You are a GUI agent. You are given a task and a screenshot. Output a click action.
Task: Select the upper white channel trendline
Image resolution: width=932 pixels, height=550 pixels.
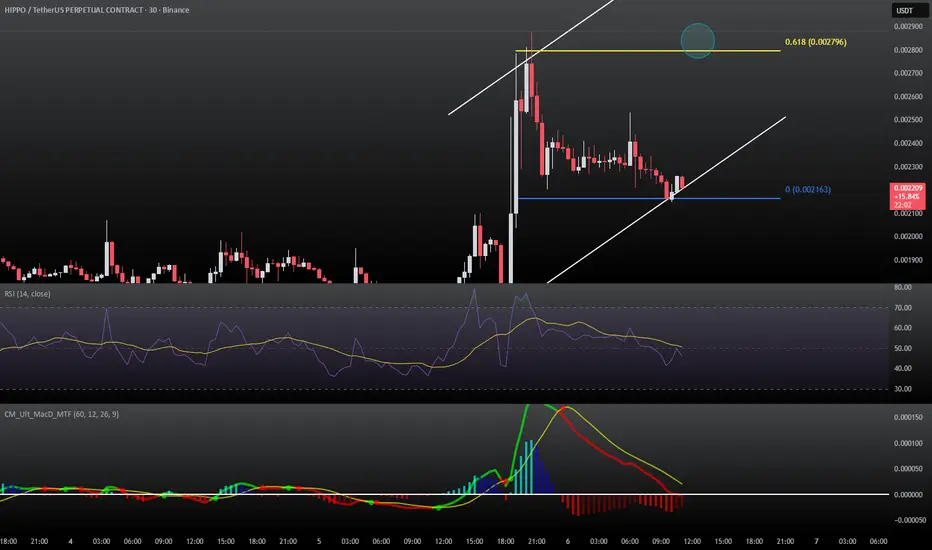(530, 60)
